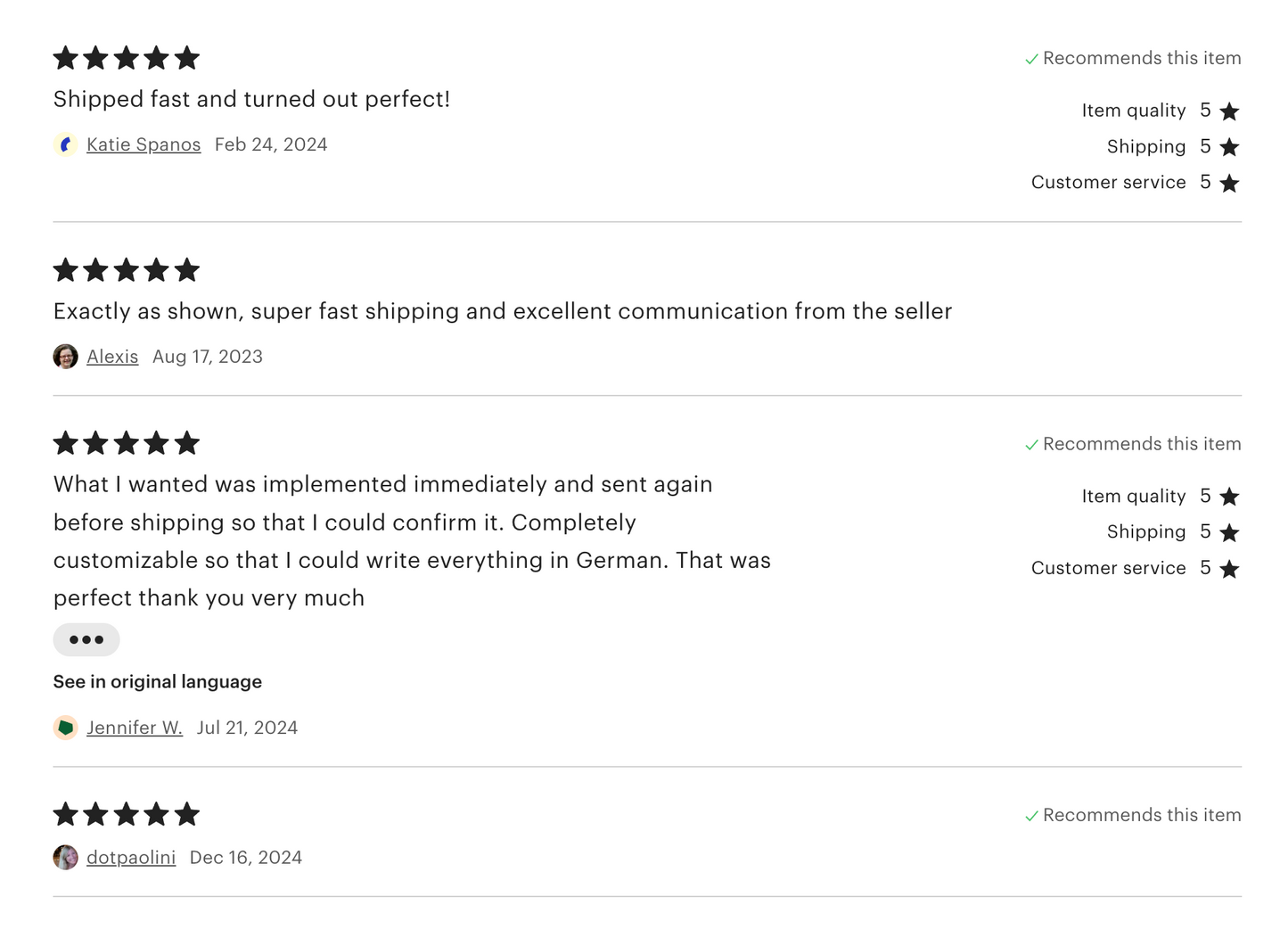Click the five-star rating on Jennifer's review
The image size is (1288, 946).
(x=126, y=443)
